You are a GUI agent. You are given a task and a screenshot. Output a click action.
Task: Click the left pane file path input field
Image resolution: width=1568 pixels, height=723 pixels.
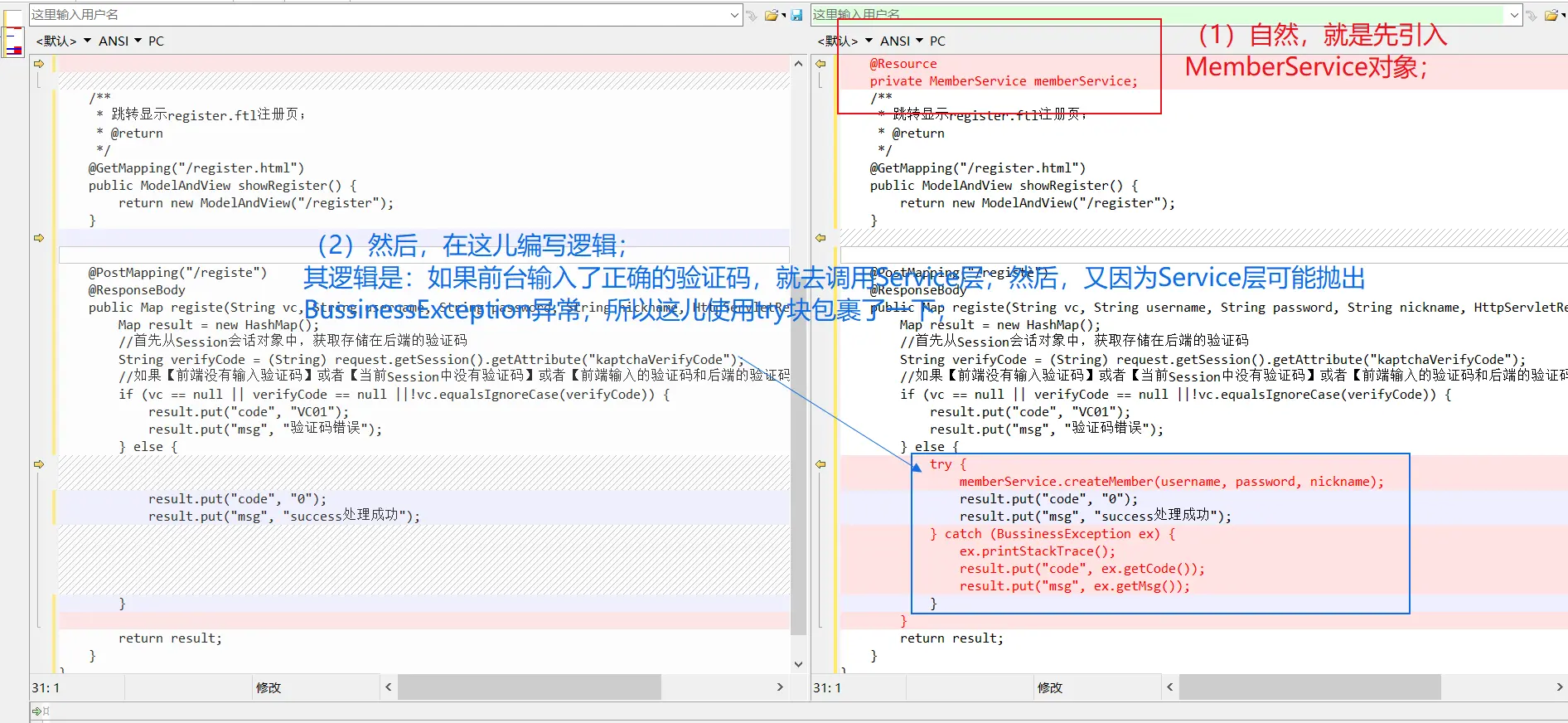click(x=373, y=15)
